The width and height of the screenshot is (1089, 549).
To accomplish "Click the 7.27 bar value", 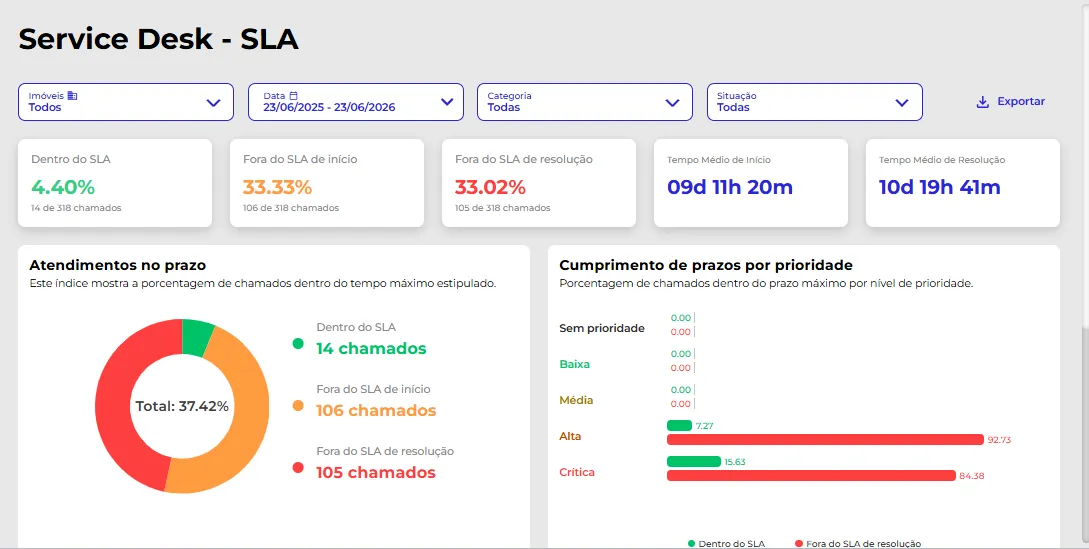I will point(704,426).
